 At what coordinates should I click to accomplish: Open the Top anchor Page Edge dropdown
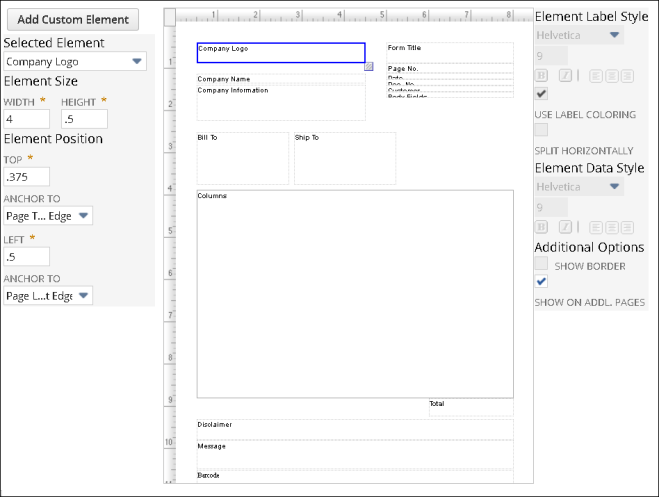(48, 215)
